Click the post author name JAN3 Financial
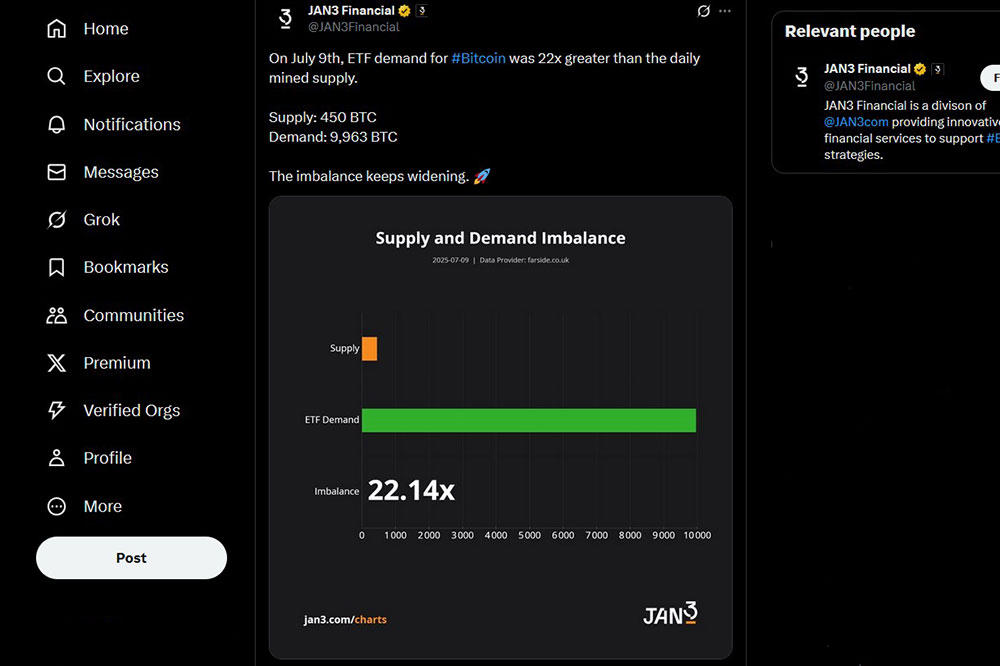The width and height of the screenshot is (1000, 666). [x=351, y=11]
